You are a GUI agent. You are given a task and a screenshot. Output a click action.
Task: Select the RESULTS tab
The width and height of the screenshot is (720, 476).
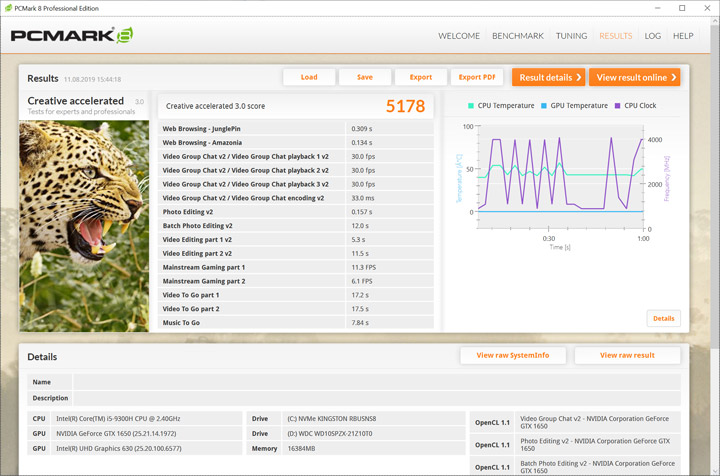pyautogui.click(x=615, y=36)
